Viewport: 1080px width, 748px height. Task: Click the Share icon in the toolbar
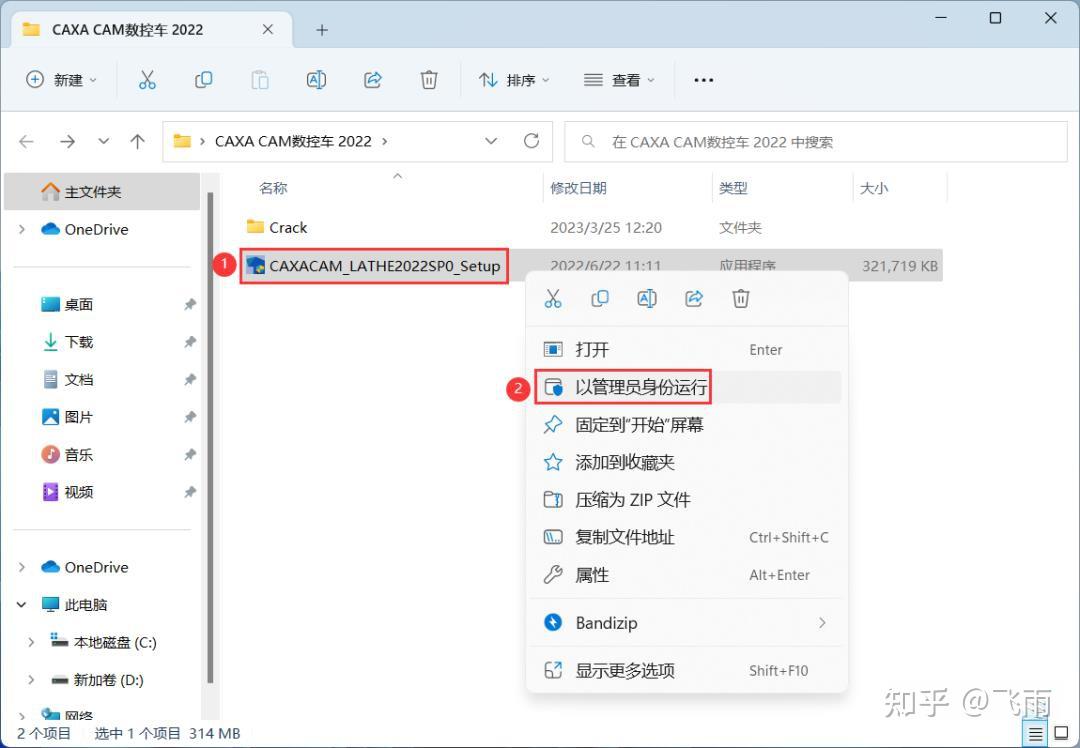coord(371,79)
